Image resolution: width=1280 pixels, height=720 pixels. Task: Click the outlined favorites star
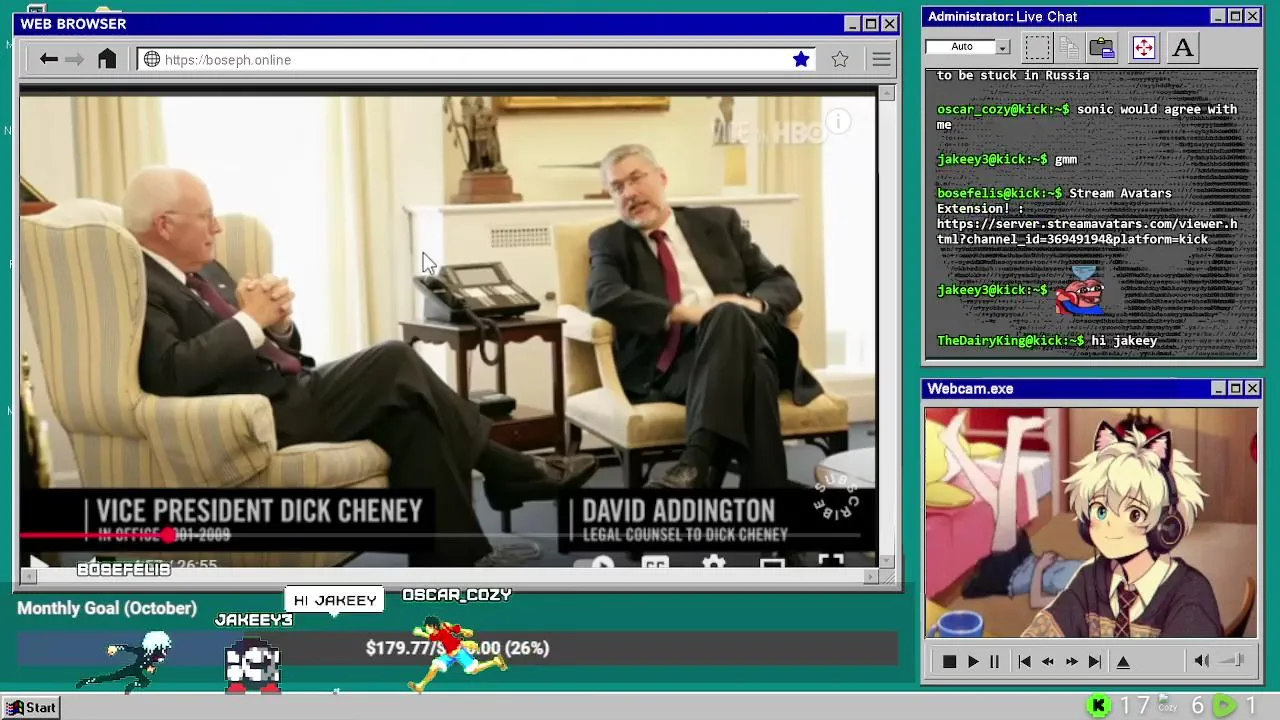pos(840,59)
